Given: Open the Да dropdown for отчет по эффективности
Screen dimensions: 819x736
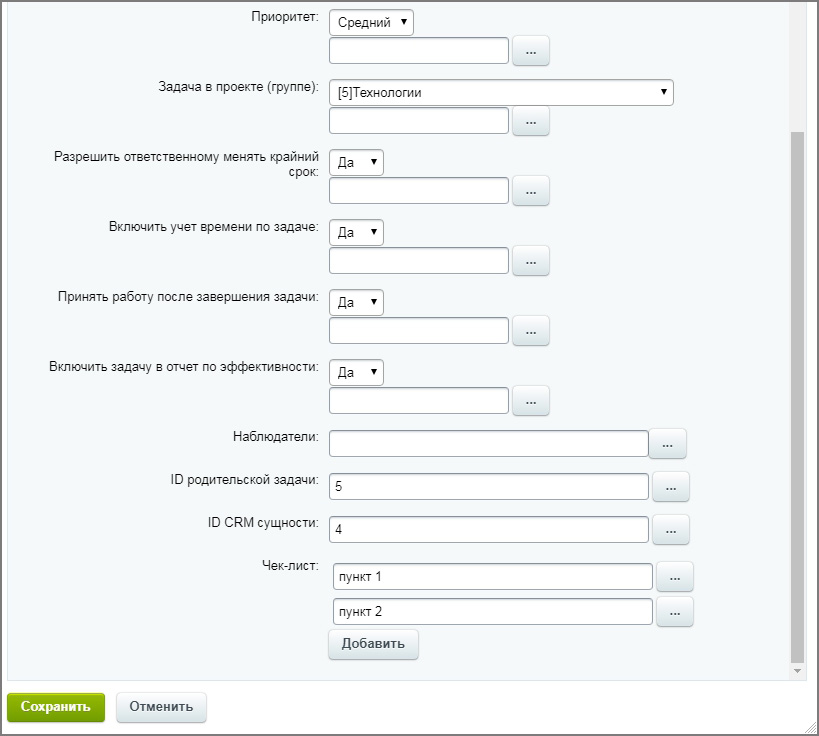Looking at the screenshot, I should [x=356, y=372].
